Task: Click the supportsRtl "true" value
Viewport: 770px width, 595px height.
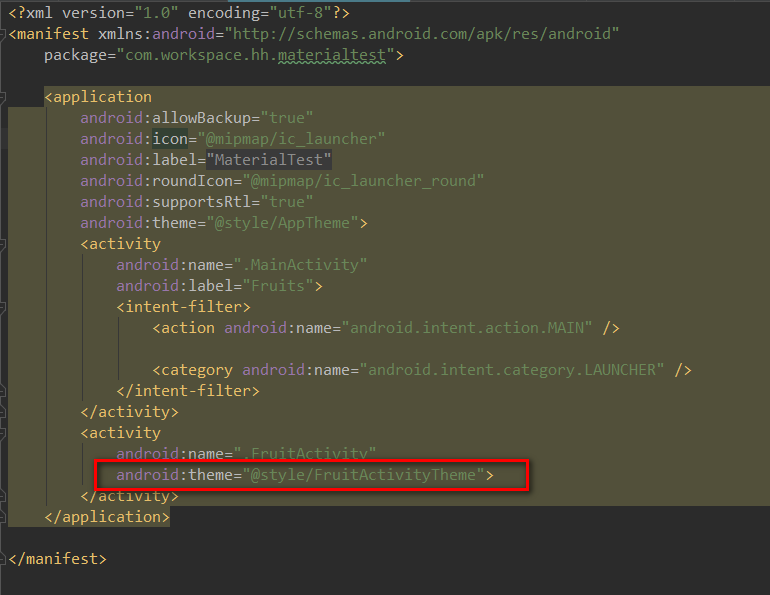Action: 287,202
